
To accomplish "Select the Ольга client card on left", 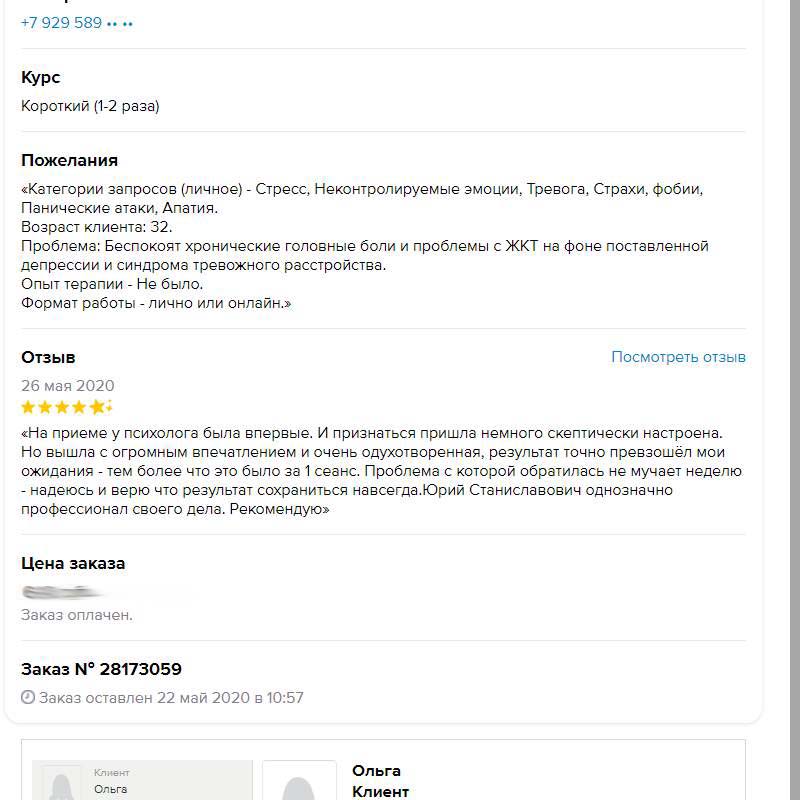I will [x=142, y=782].
